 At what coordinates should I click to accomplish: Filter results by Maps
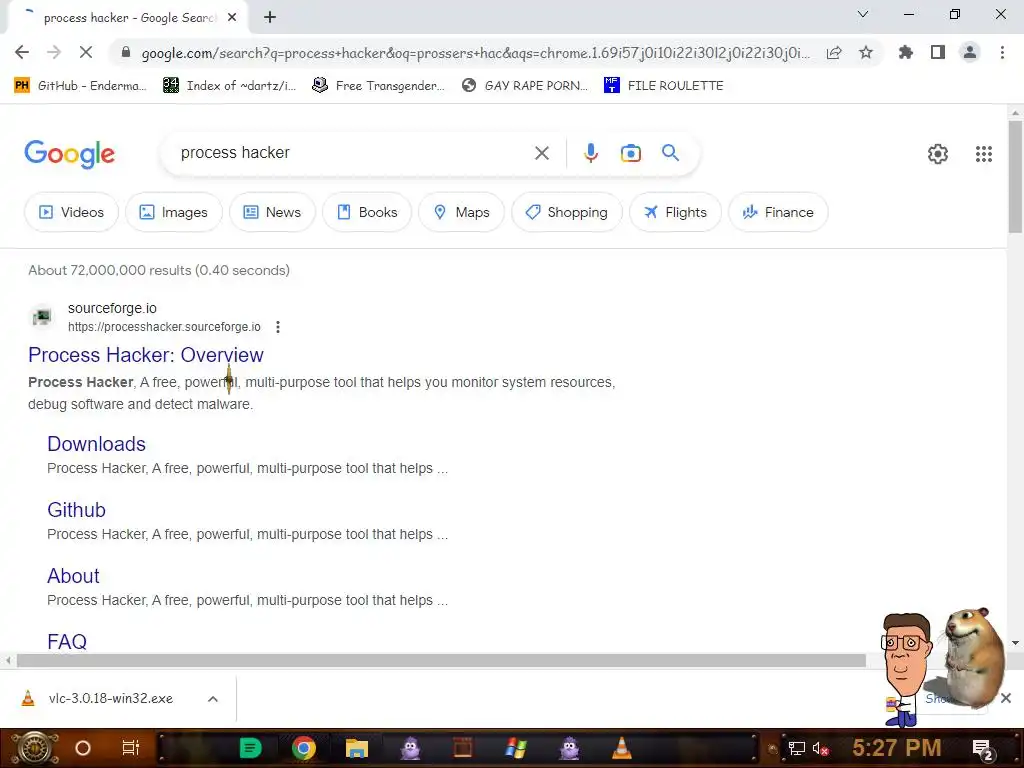click(x=462, y=212)
